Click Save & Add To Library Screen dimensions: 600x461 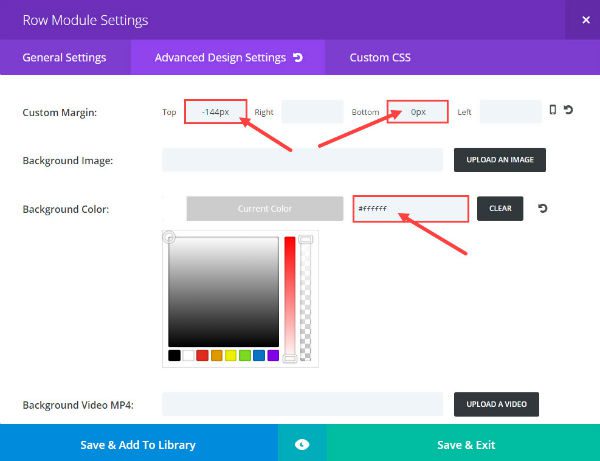pos(138,444)
